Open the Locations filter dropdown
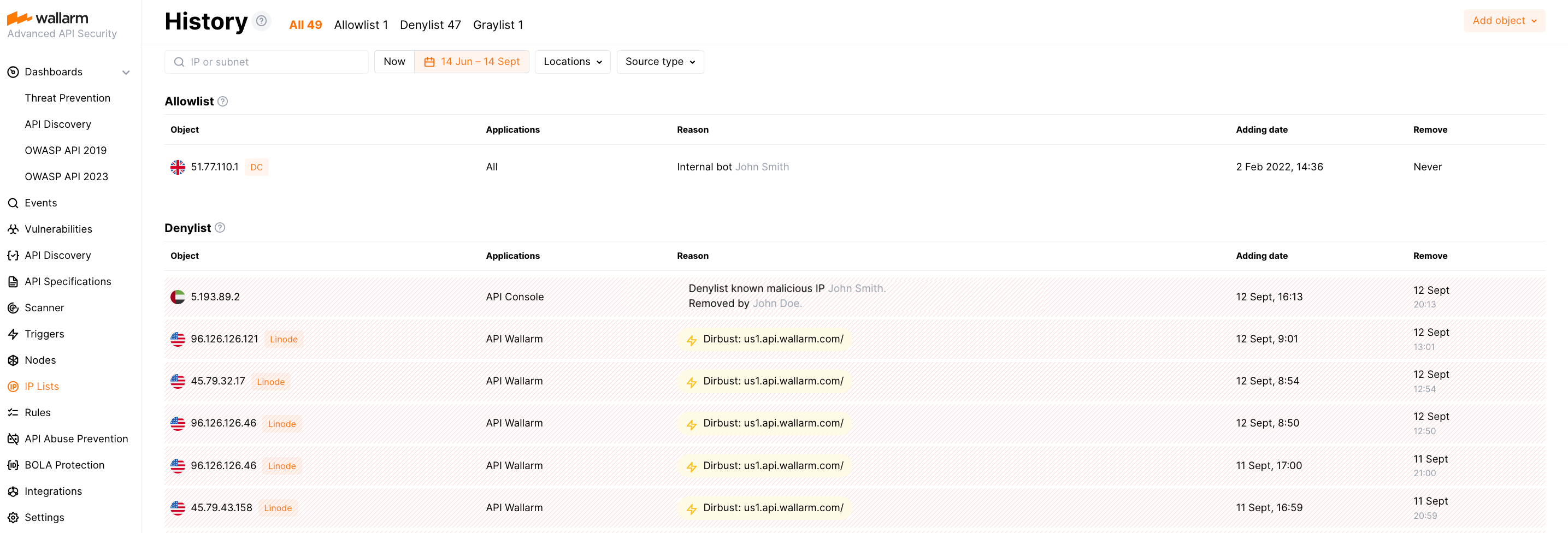This screenshot has width=1568, height=533. click(572, 62)
